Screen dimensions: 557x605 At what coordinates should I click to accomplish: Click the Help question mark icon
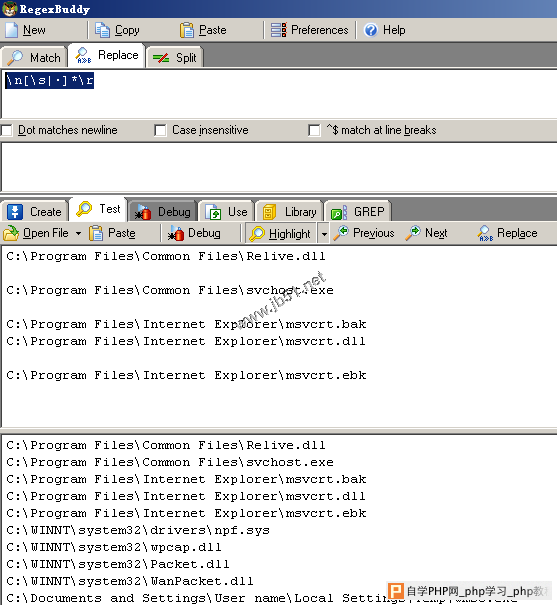pyautogui.click(x=371, y=30)
